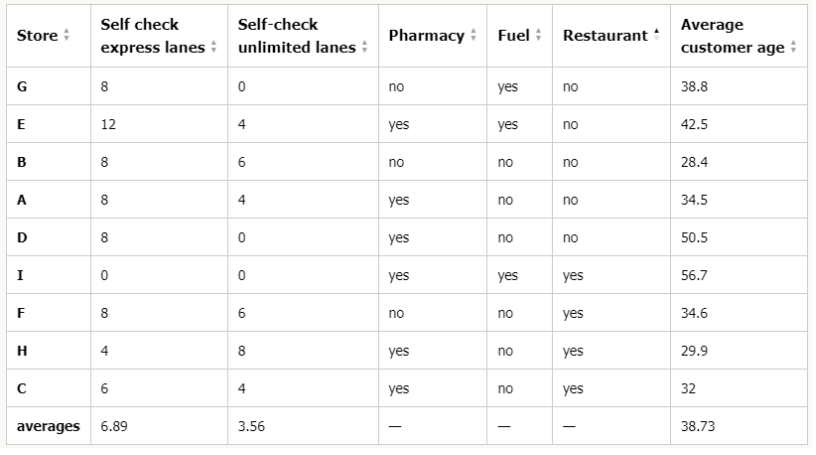Click the Fuel header text
Image resolution: width=816 pixels, height=455 pixels.
coord(513,35)
